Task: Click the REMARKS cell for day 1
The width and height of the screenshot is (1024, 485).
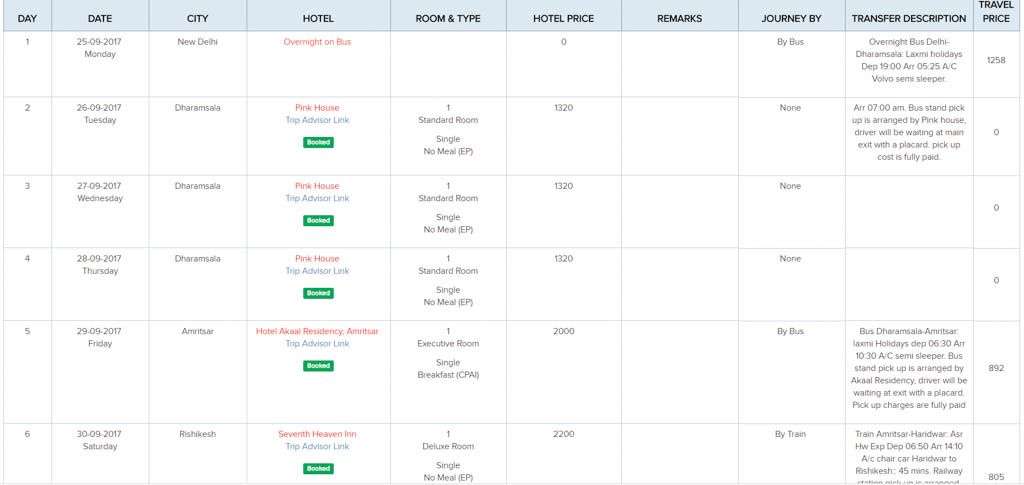Action: pyautogui.click(x=680, y=64)
